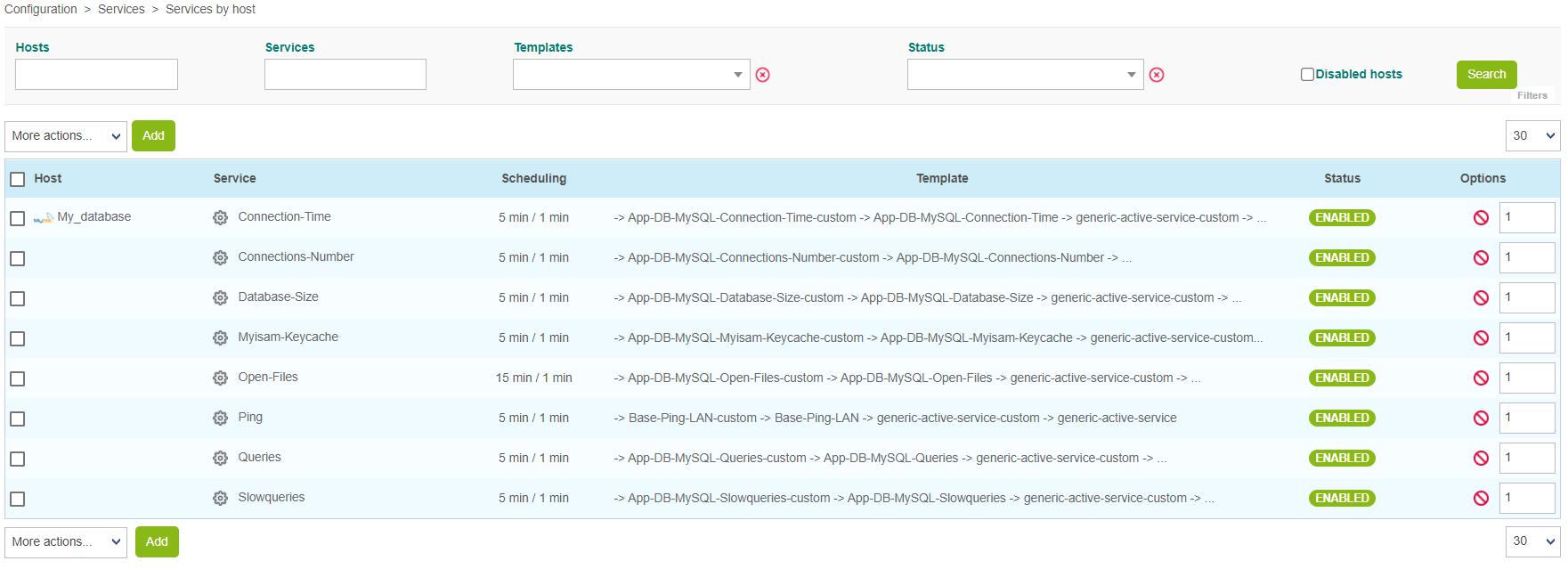Go to Configuration in the breadcrumb
1568x569 pixels.
pos(41,9)
